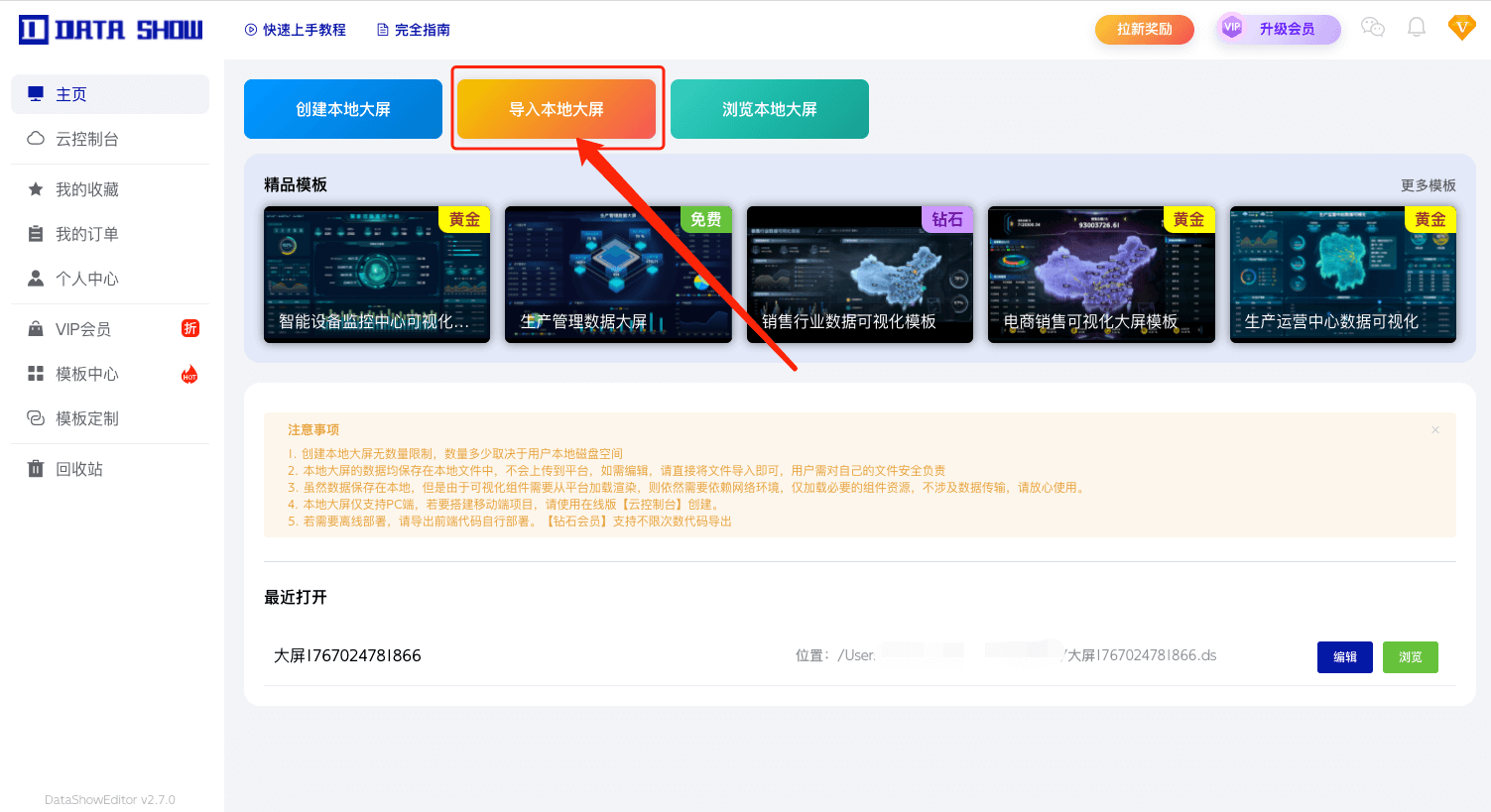Click the trash icon for 回收站
Image resolution: width=1491 pixels, height=812 pixels.
(36, 469)
